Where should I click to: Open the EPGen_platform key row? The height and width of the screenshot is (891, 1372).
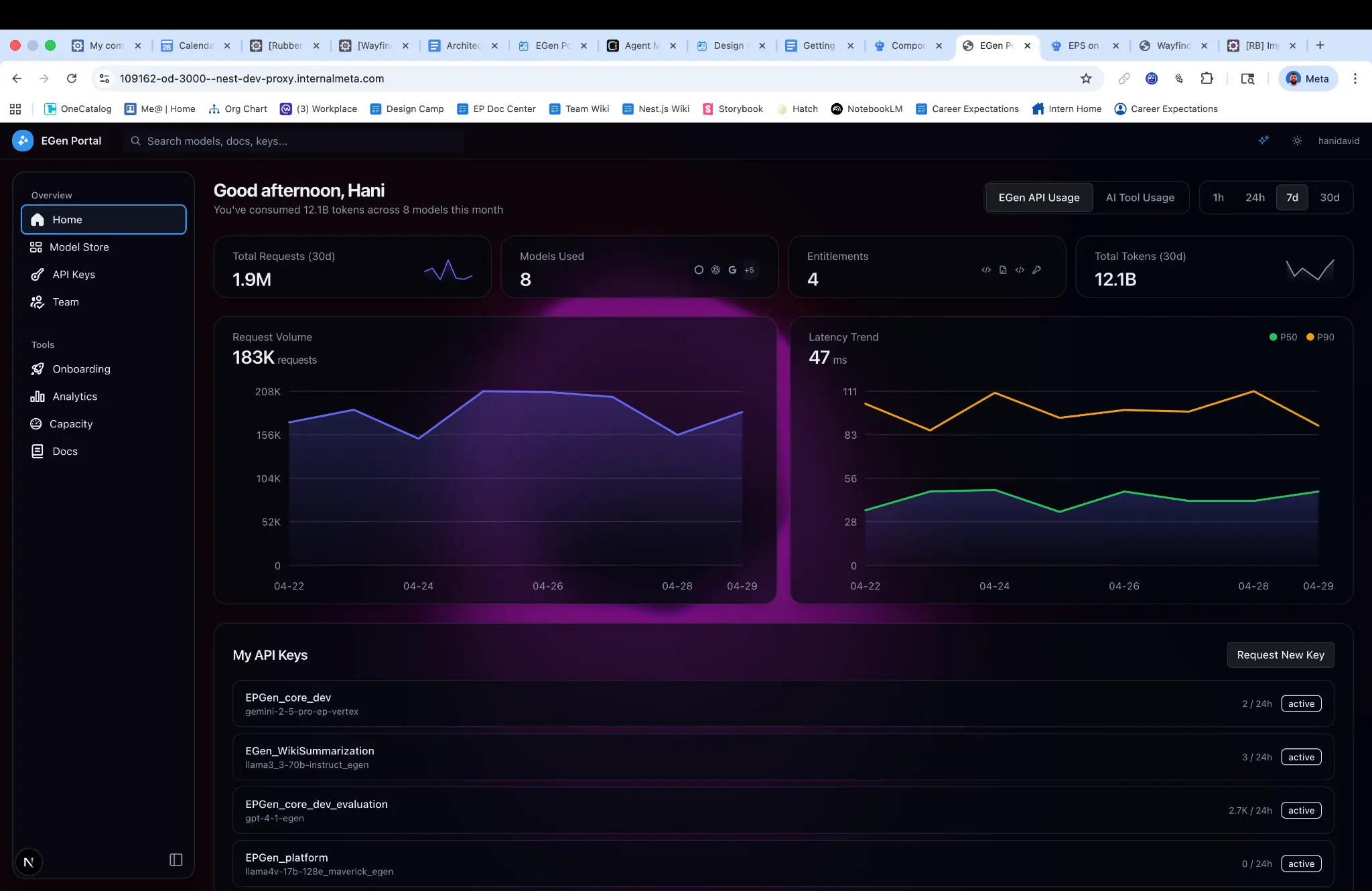tap(783, 864)
